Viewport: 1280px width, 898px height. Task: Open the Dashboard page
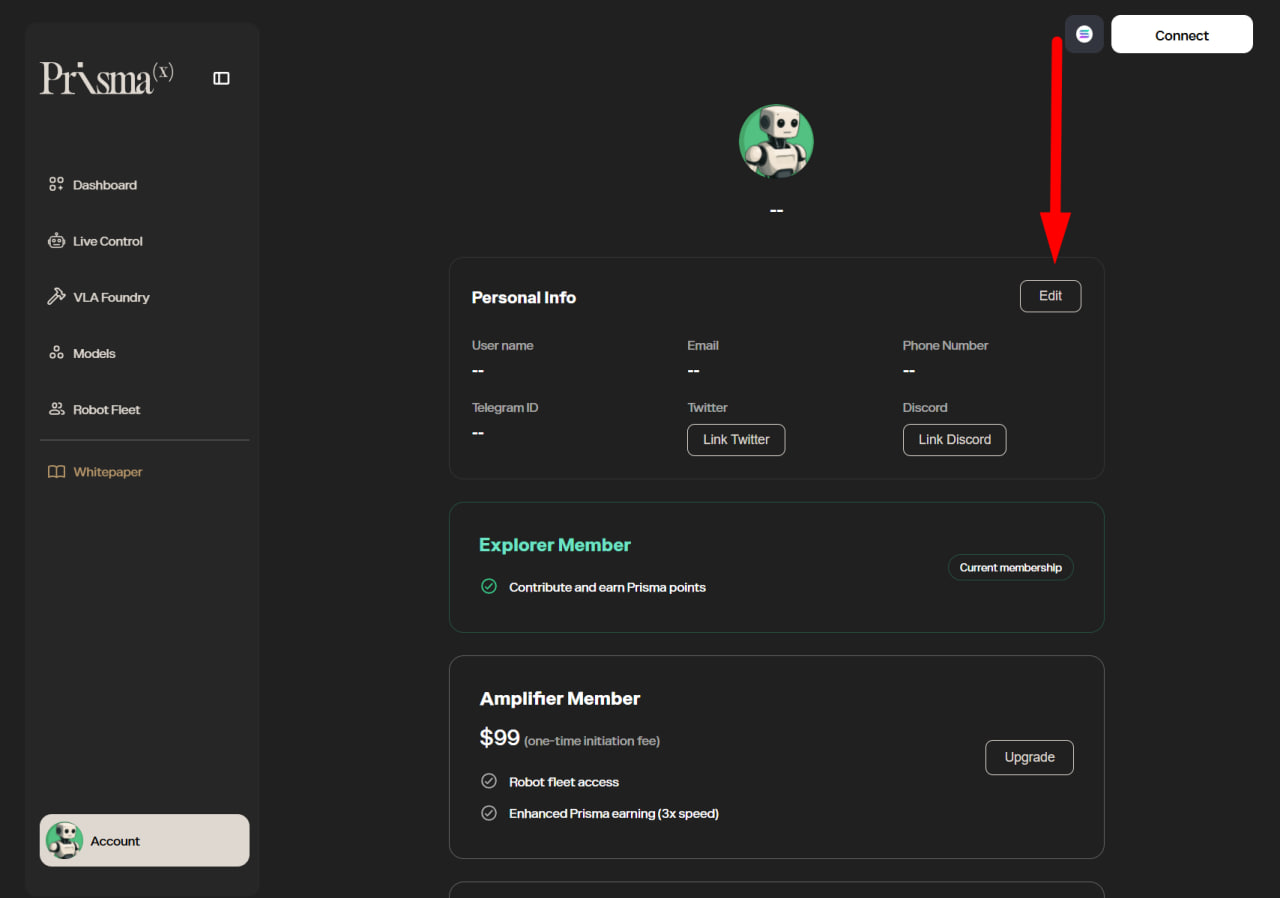(105, 185)
